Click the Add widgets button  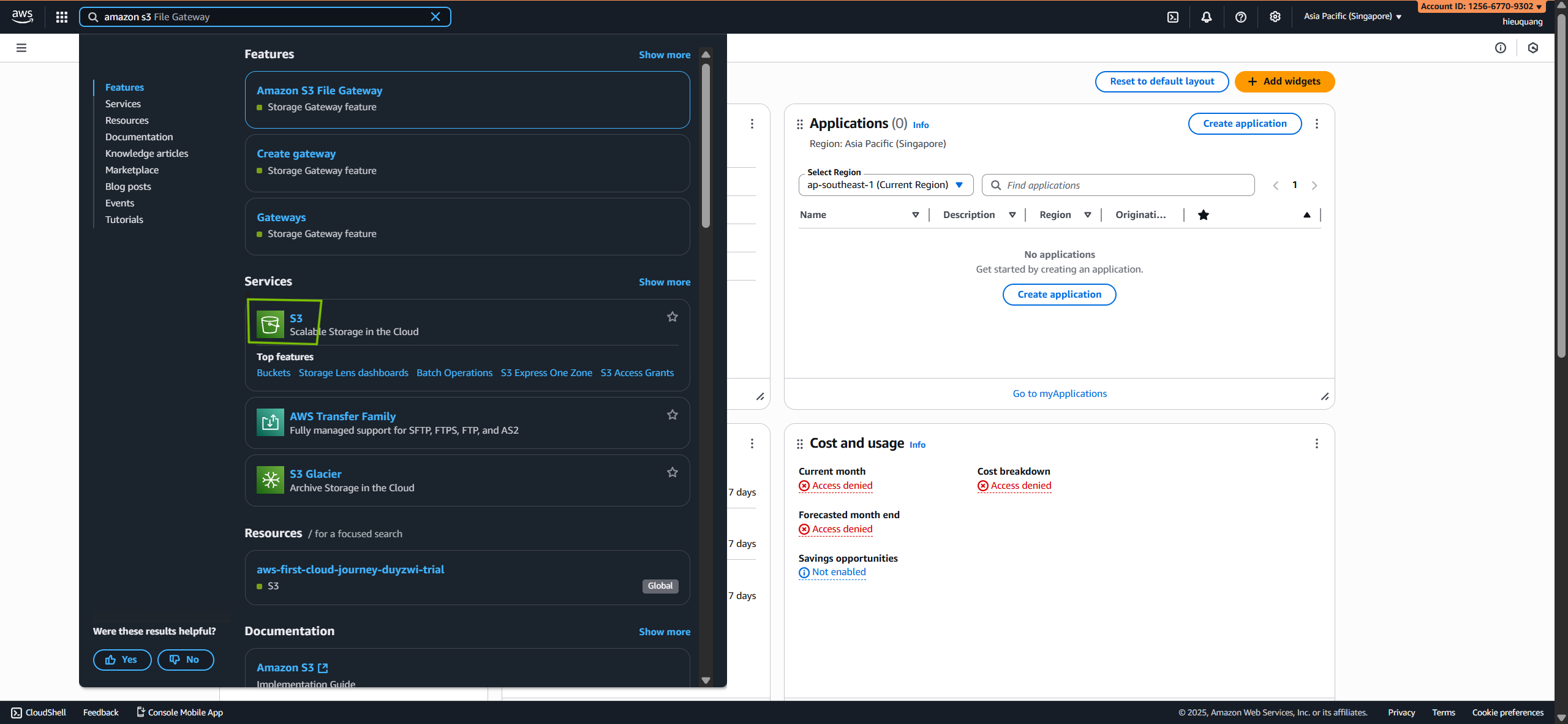(x=1284, y=81)
